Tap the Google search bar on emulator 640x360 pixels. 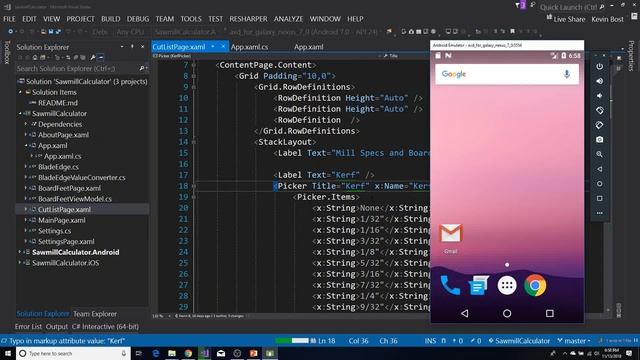pos(507,74)
